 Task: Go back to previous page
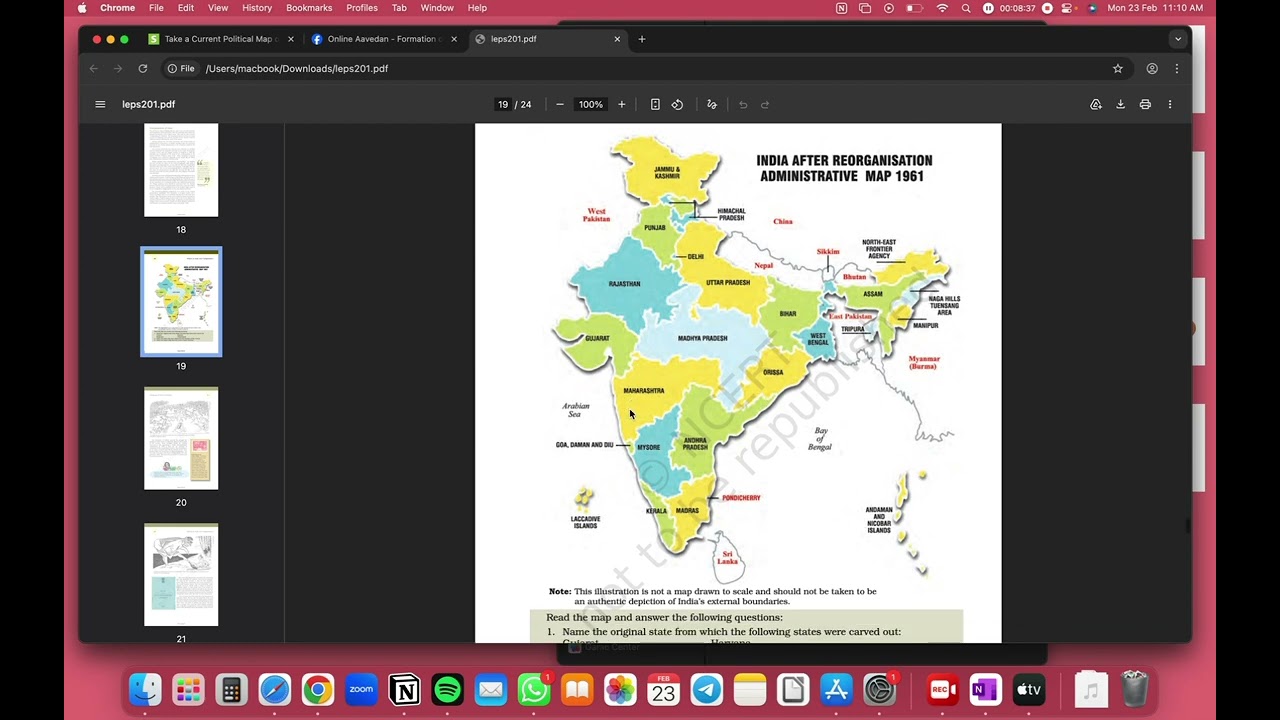94,68
